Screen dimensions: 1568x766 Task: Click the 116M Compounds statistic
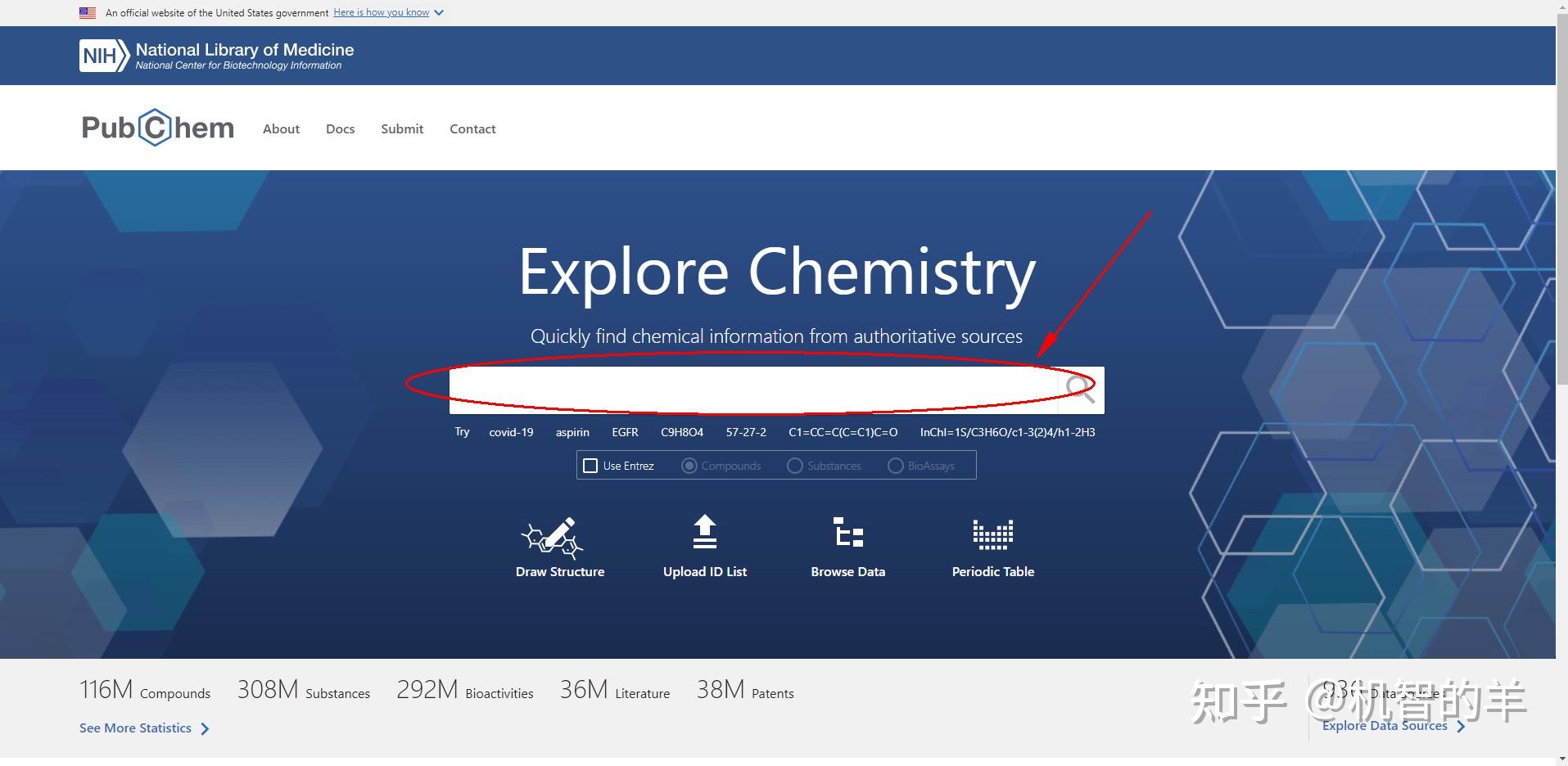click(145, 691)
